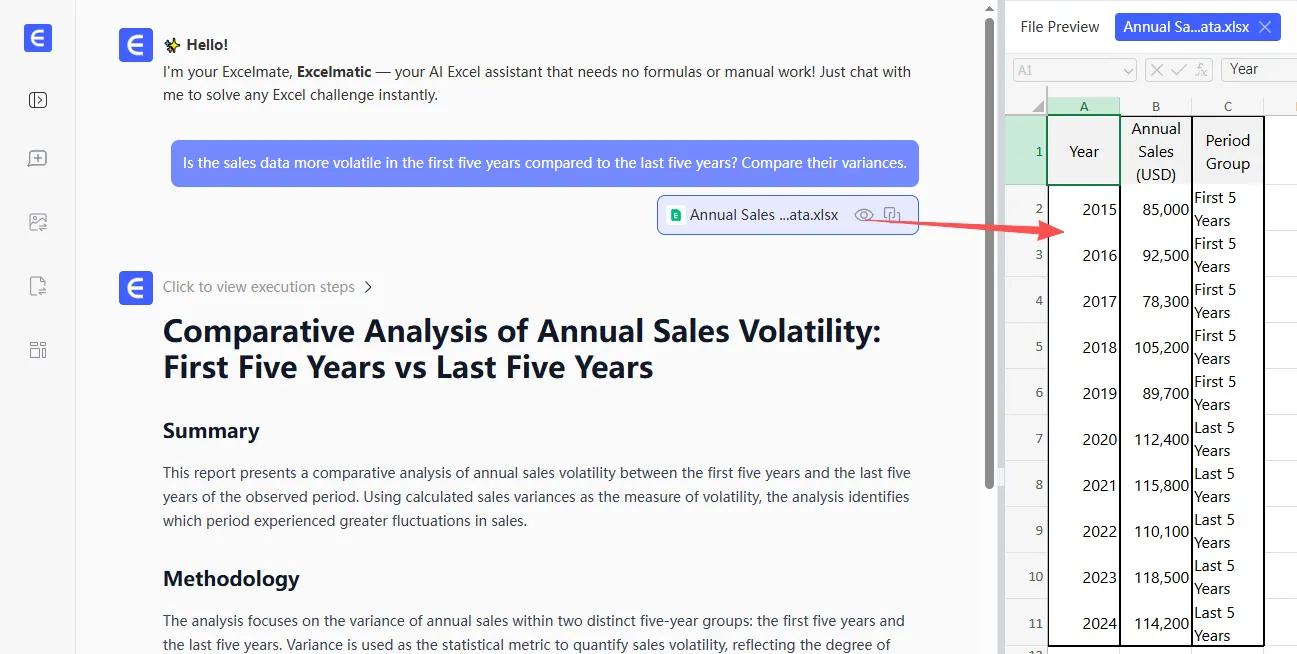The image size is (1297, 654).
Task: Click the formula bar input showing Year
Action: click(1258, 69)
